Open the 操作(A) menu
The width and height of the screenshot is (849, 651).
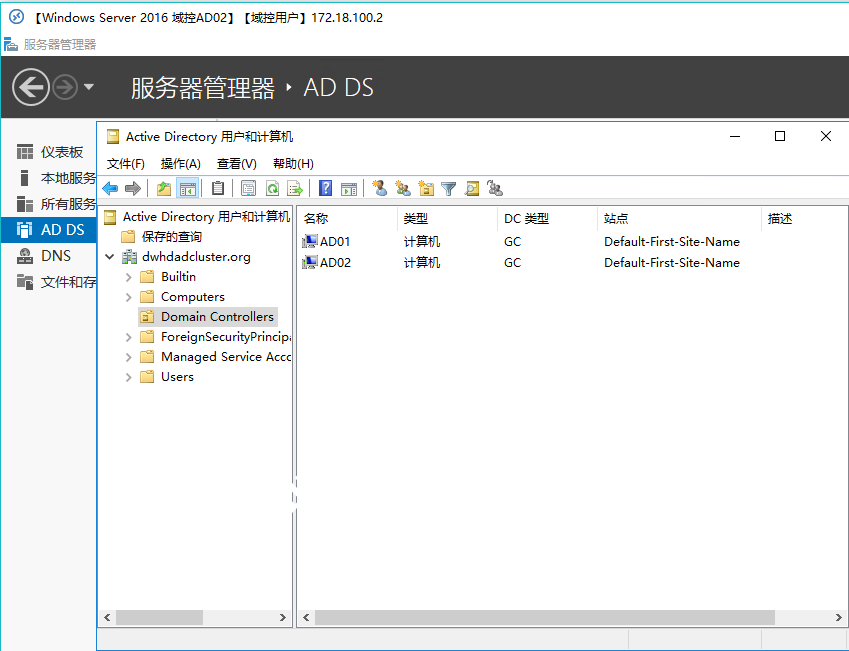click(181, 163)
